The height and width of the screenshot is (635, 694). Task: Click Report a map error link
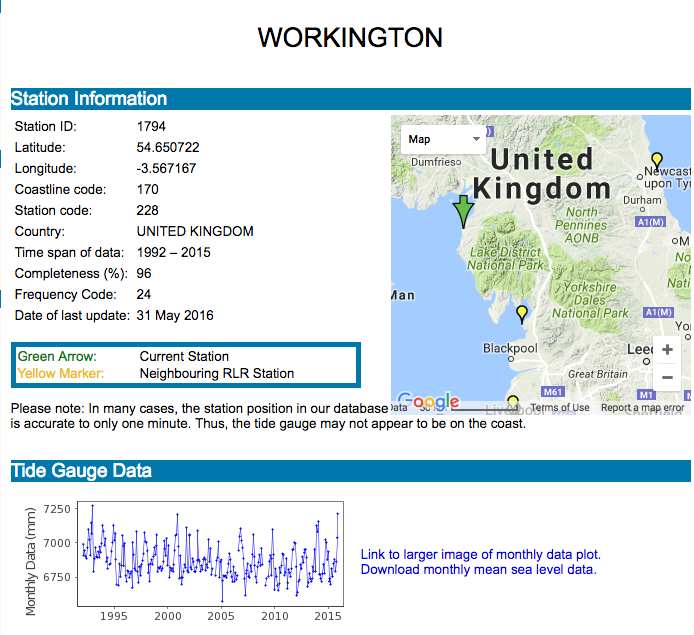click(643, 408)
